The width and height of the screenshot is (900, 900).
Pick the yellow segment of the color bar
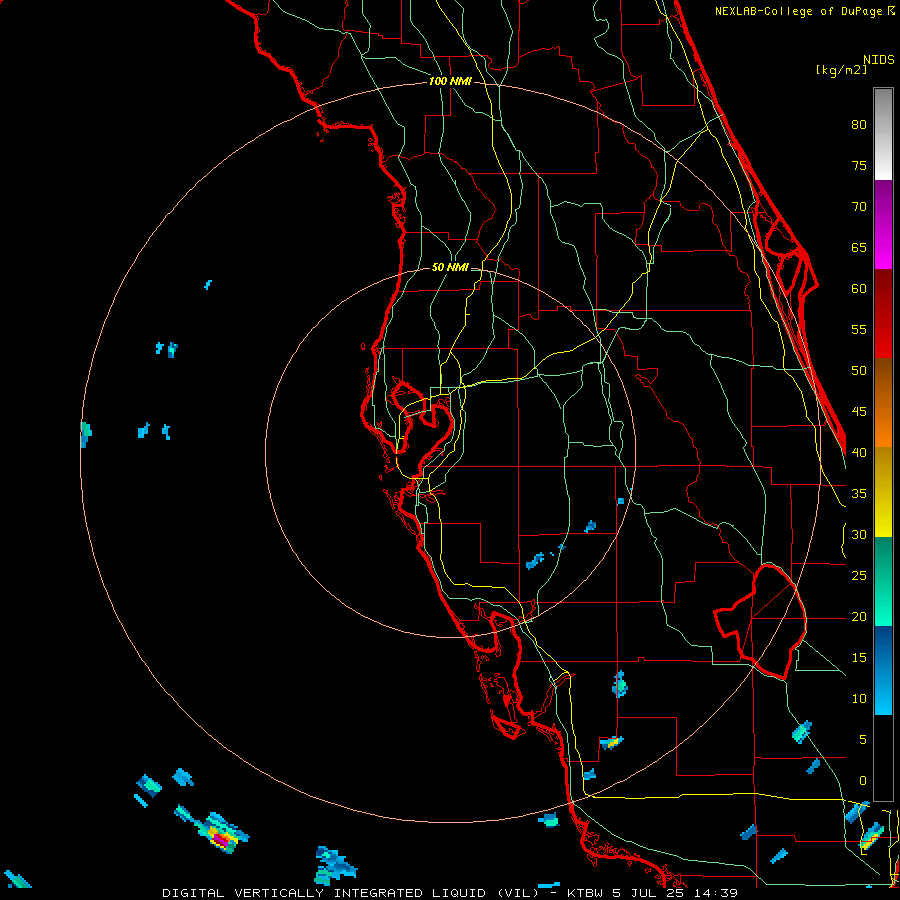point(883,492)
